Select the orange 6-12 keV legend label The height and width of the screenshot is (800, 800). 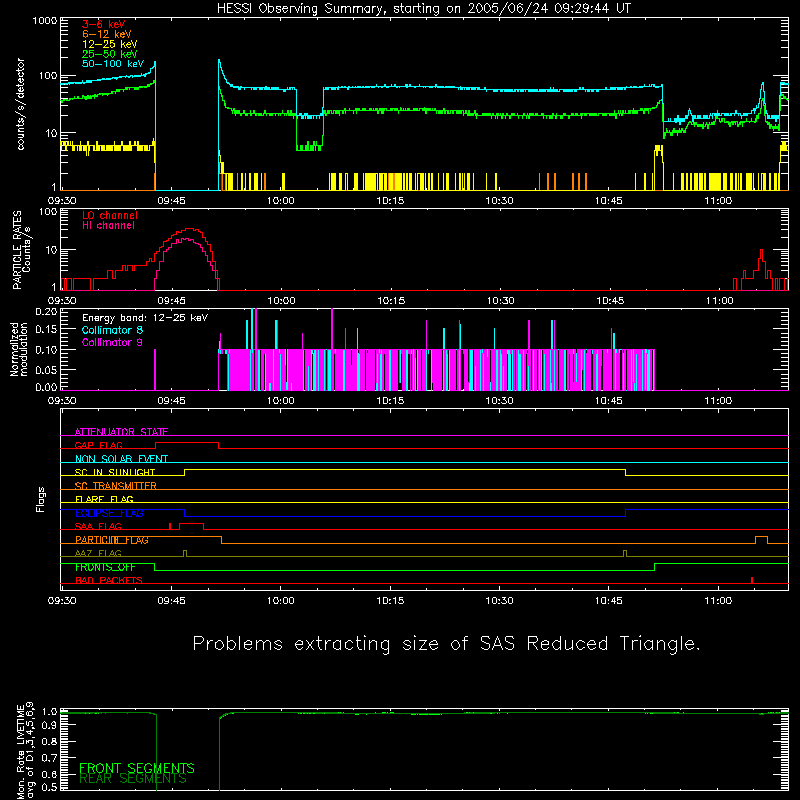point(106,34)
